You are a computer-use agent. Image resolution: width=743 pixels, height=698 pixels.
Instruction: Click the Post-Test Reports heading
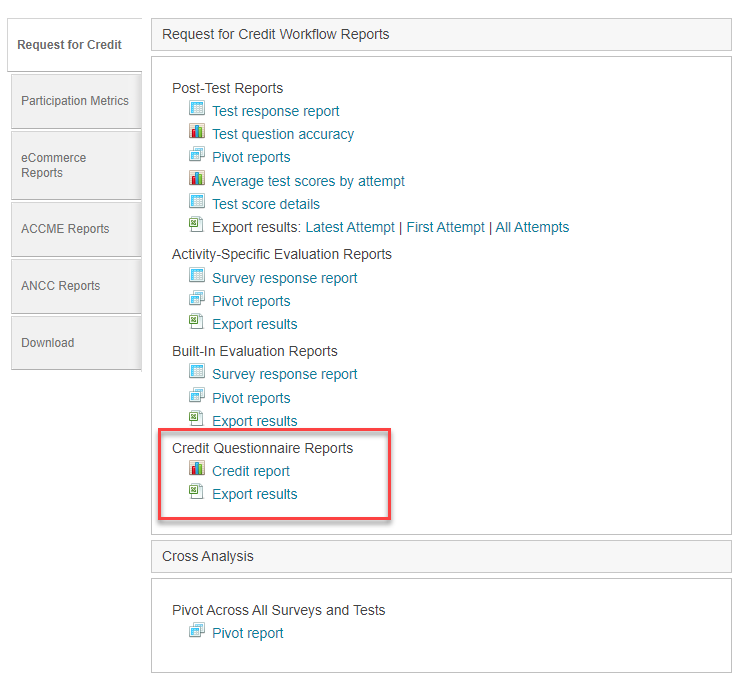[x=227, y=89]
